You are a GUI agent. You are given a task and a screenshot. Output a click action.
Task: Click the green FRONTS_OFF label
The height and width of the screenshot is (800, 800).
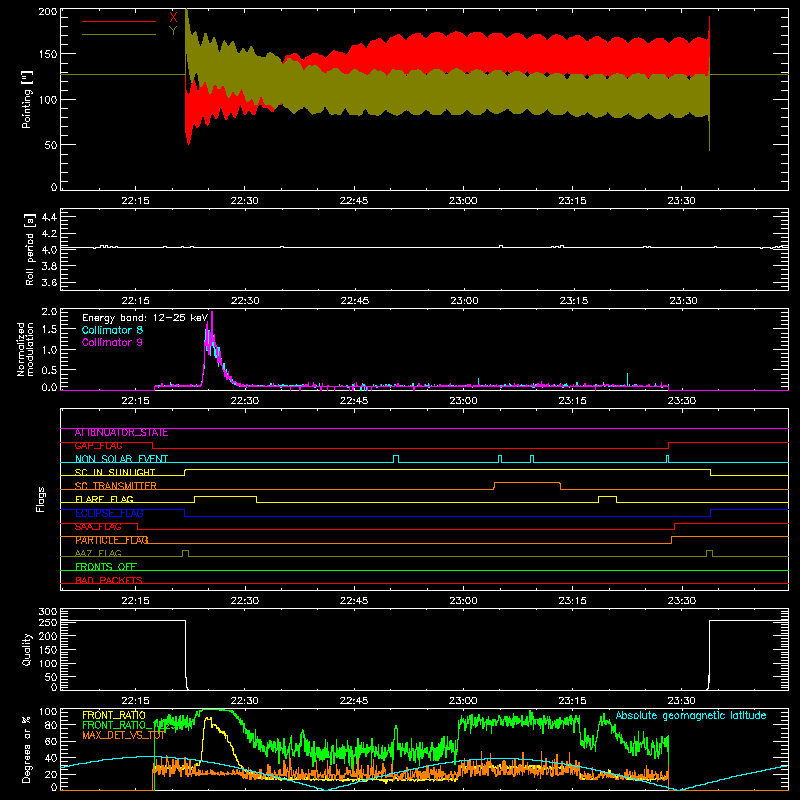pos(106,566)
